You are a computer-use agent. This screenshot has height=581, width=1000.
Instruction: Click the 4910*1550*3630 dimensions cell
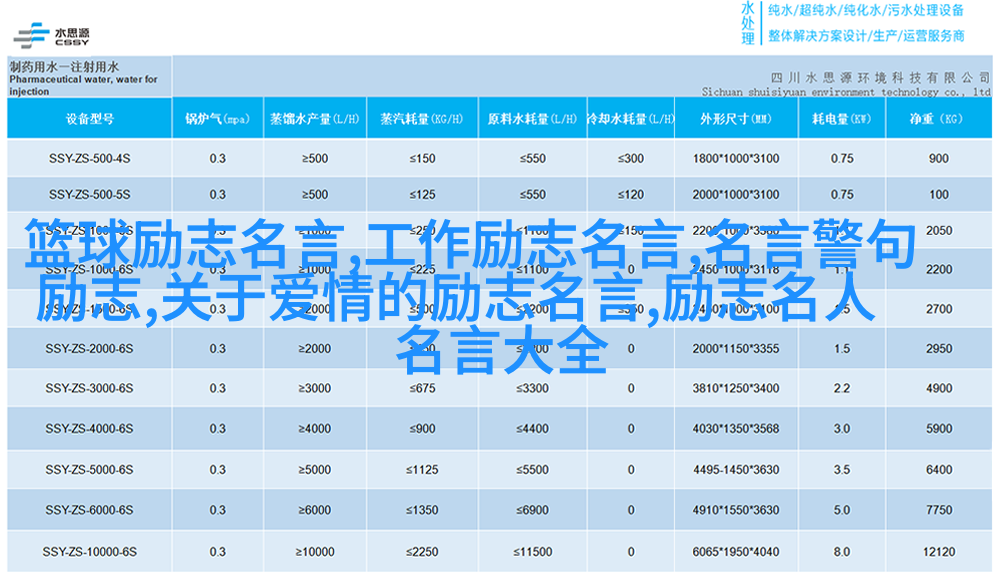(736, 510)
